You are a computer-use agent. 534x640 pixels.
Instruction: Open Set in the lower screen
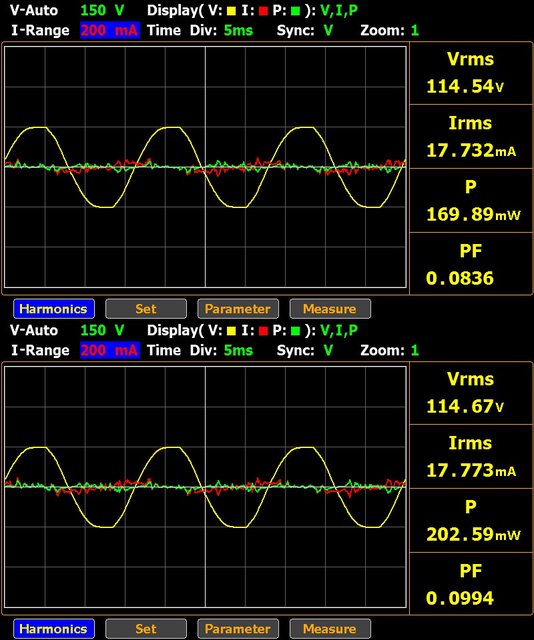[146, 629]
